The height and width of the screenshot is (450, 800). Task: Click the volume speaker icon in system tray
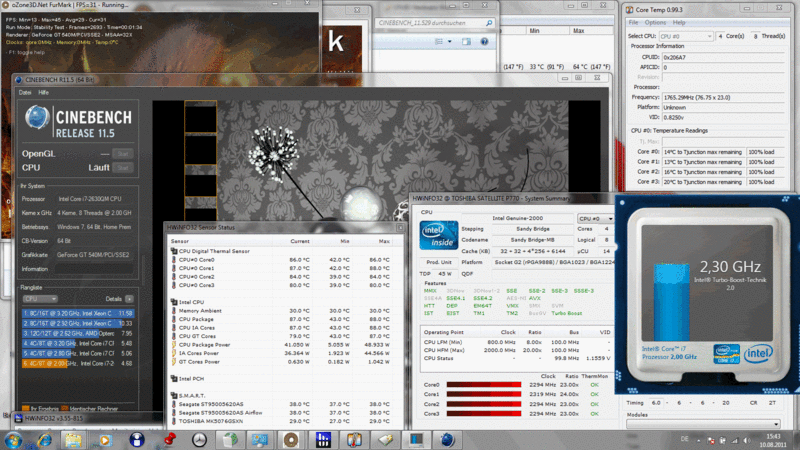pyautogui.click(x=746, y=440)
